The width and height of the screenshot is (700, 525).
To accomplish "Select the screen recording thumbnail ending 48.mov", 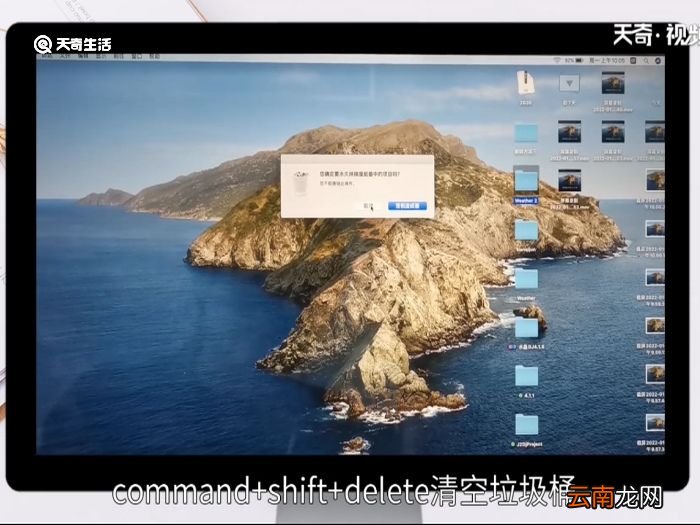I will click(613, 83).
